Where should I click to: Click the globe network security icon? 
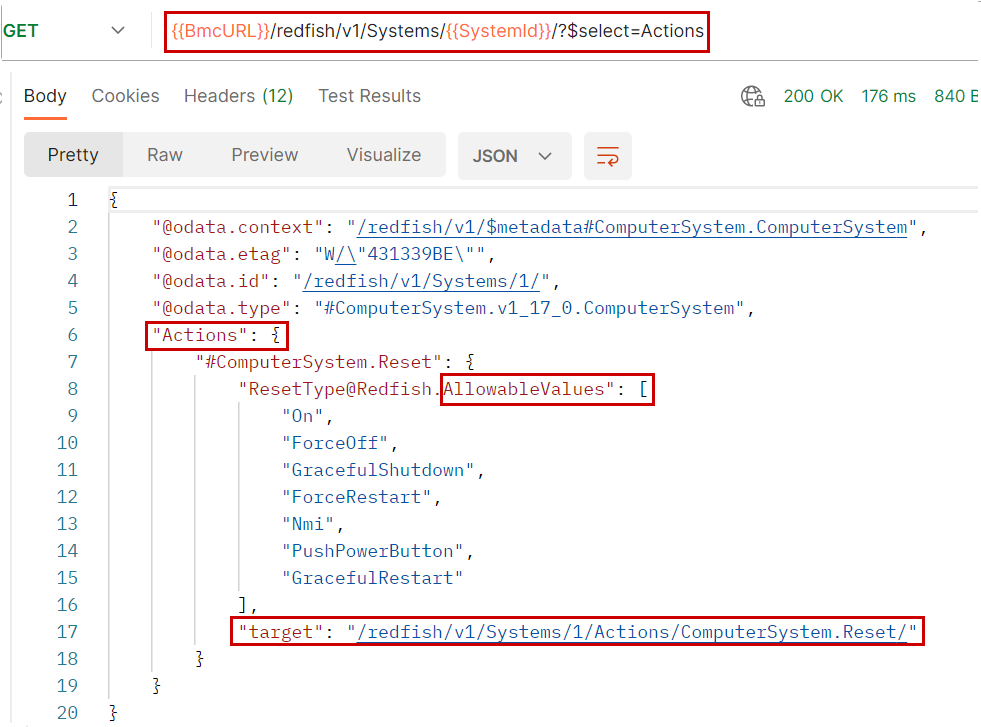pyautogui.click(x=752, y=96)
